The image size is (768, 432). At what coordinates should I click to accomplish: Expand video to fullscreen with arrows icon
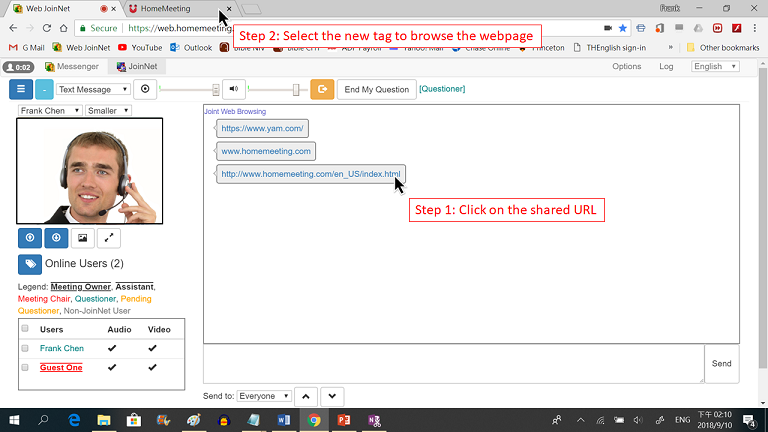[108, 238]
